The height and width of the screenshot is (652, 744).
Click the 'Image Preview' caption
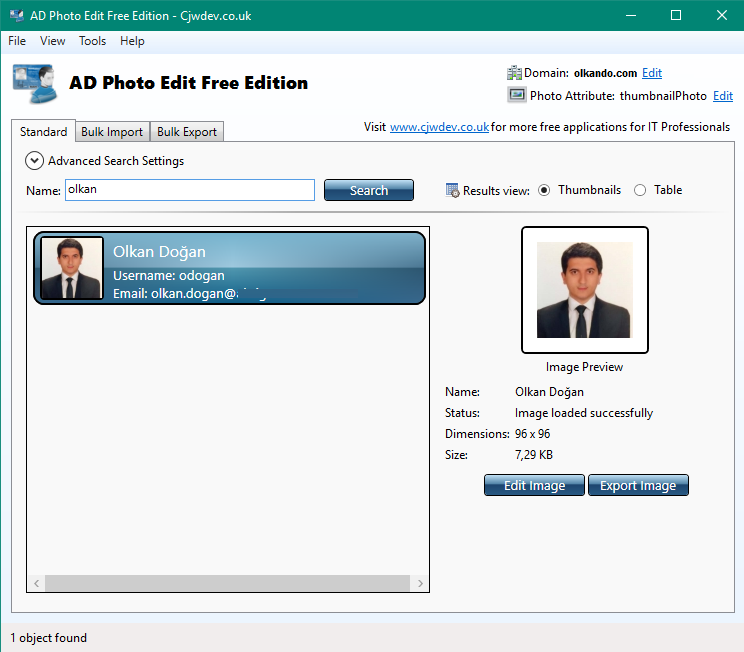pos(584,367)
